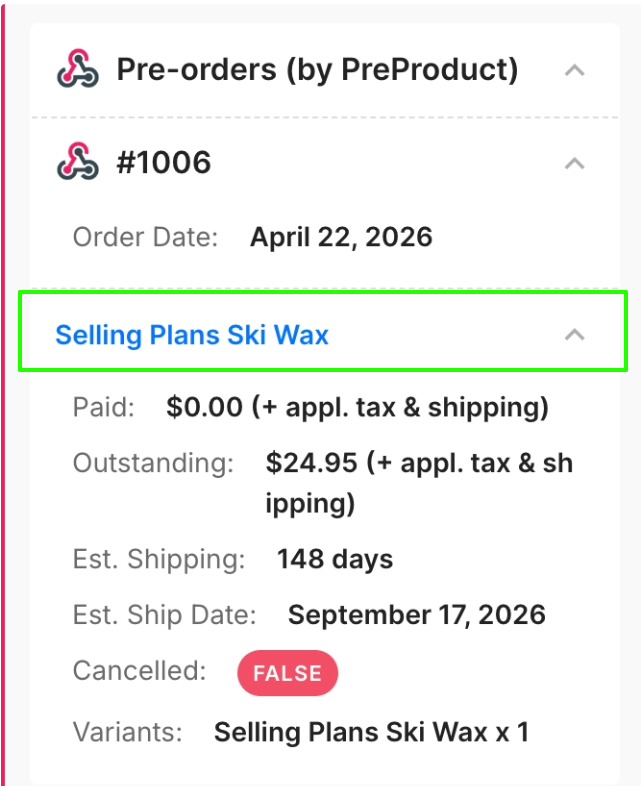Viewport: 644px width, 786px height.
Task: Click the Variants label
Action: pos(127,732)
